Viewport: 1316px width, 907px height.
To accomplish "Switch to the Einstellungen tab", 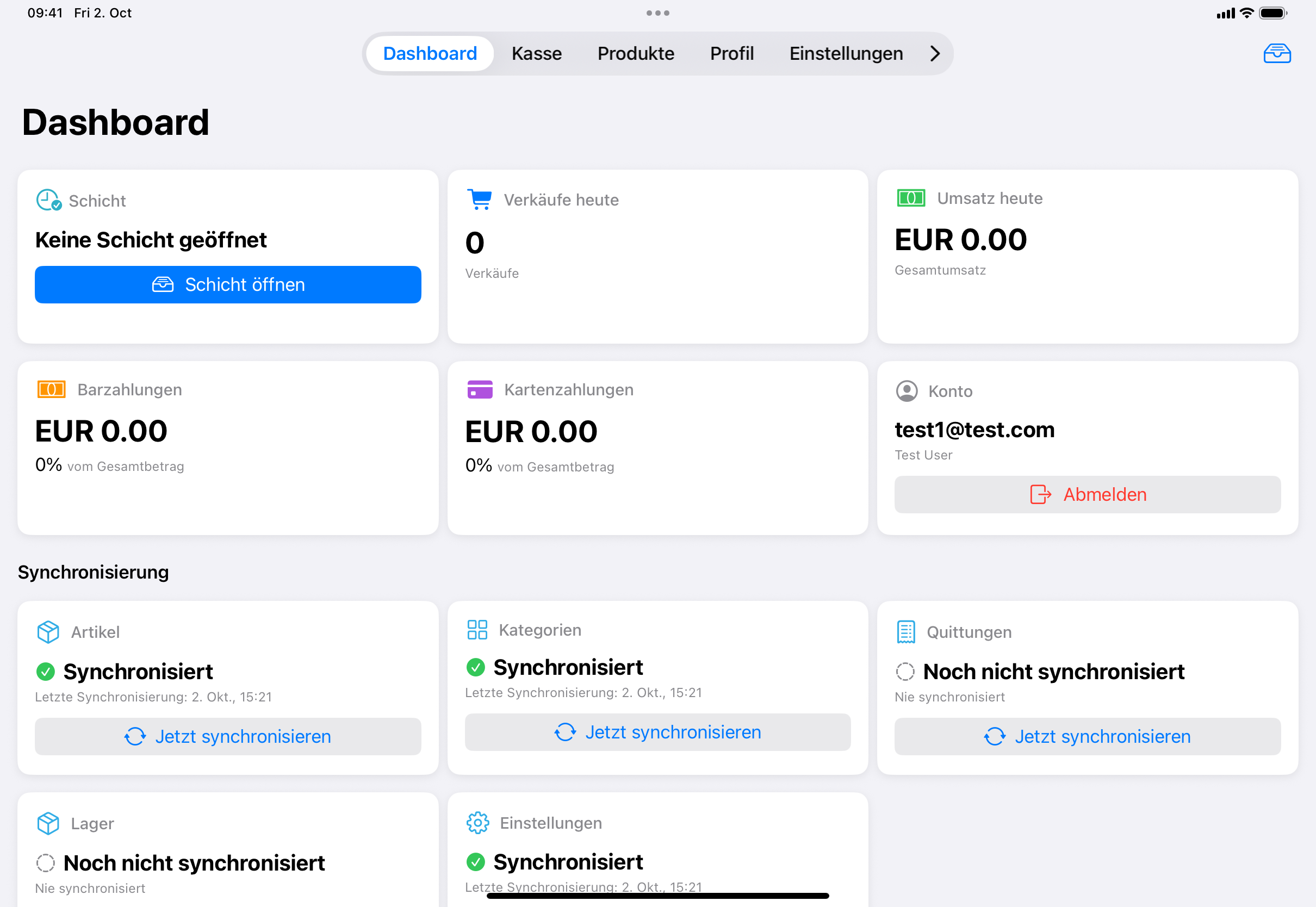I will click(x=846, y=53).
